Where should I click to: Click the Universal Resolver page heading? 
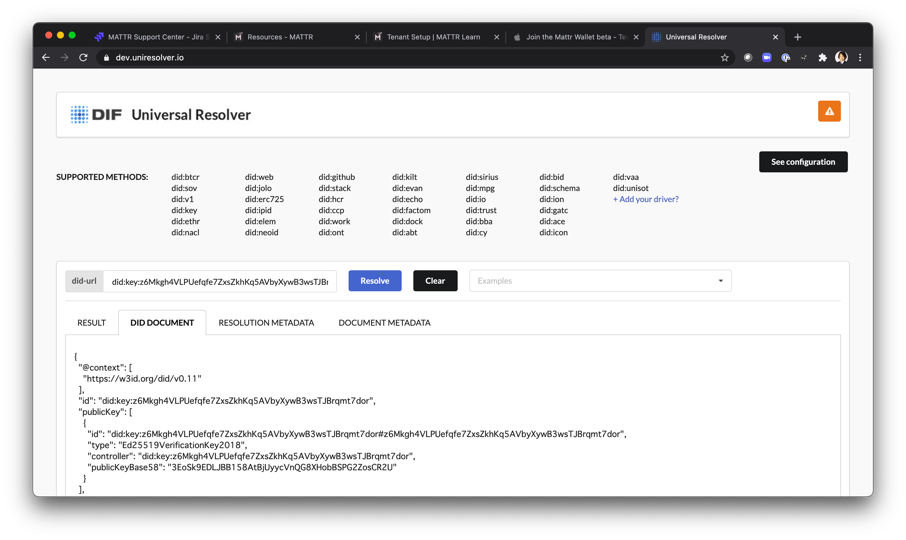pyautogui.click(x=191, y=115)
